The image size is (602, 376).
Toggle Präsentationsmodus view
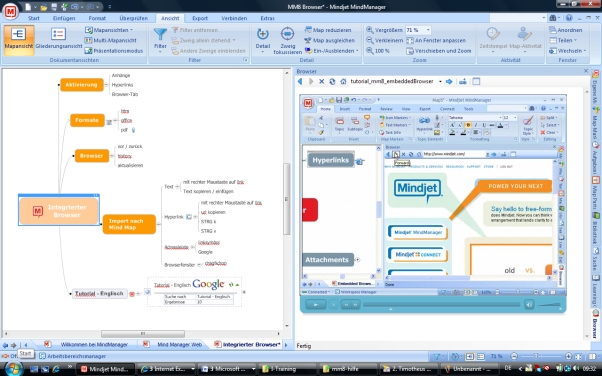[114, 51]
